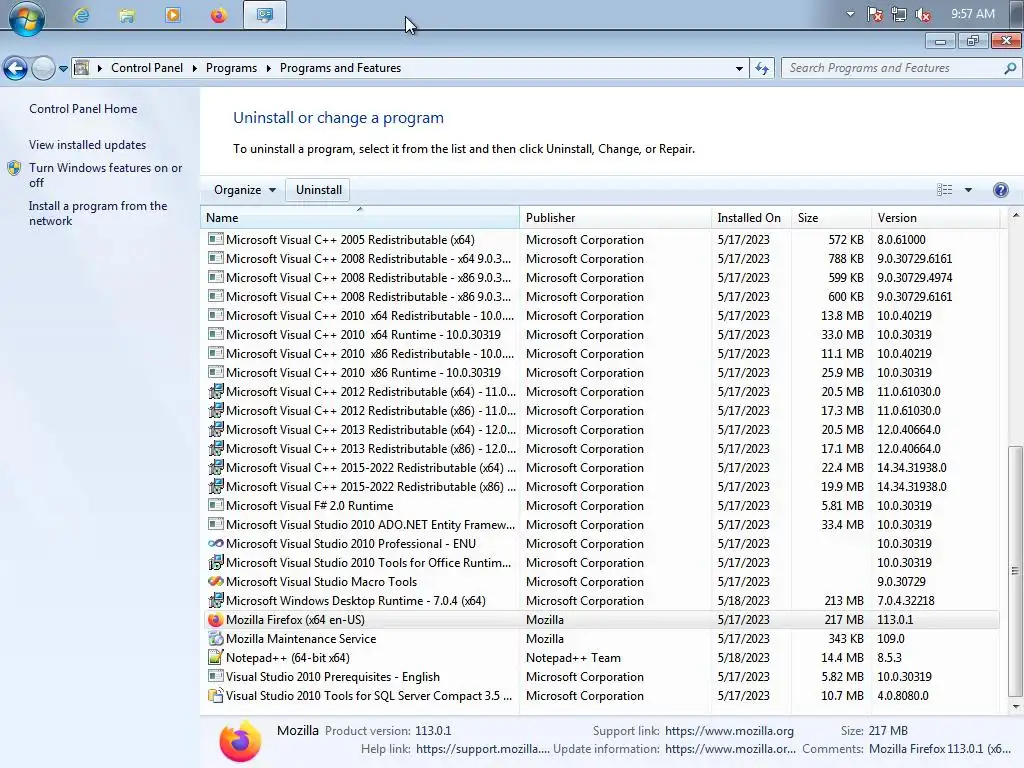Open Windows Explorer from the taskbar

tap(127, 15)
